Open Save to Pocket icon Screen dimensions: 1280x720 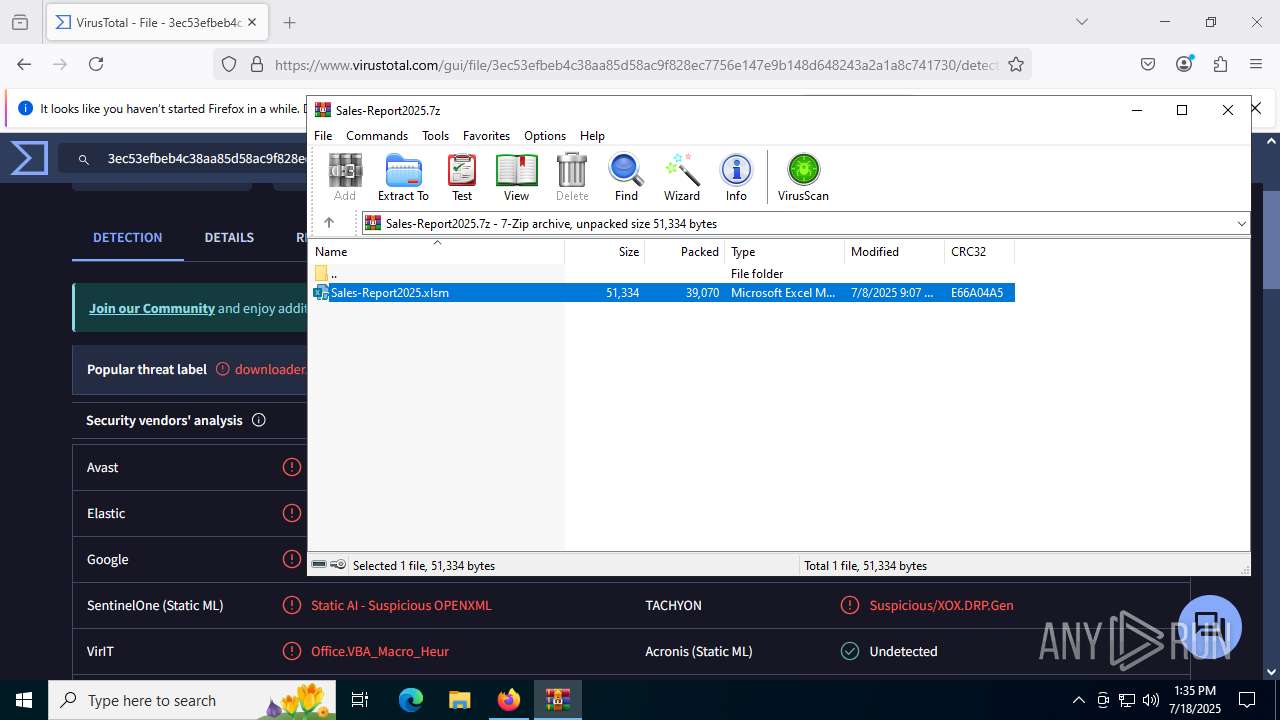click(1148, 64)
